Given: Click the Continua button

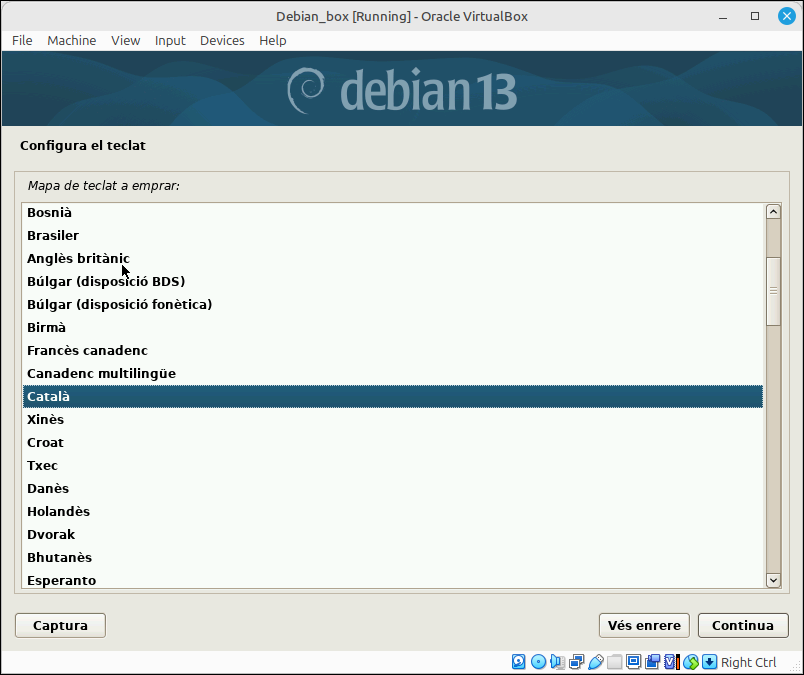Looking at the screenshot, I should [x=743, y=625].
